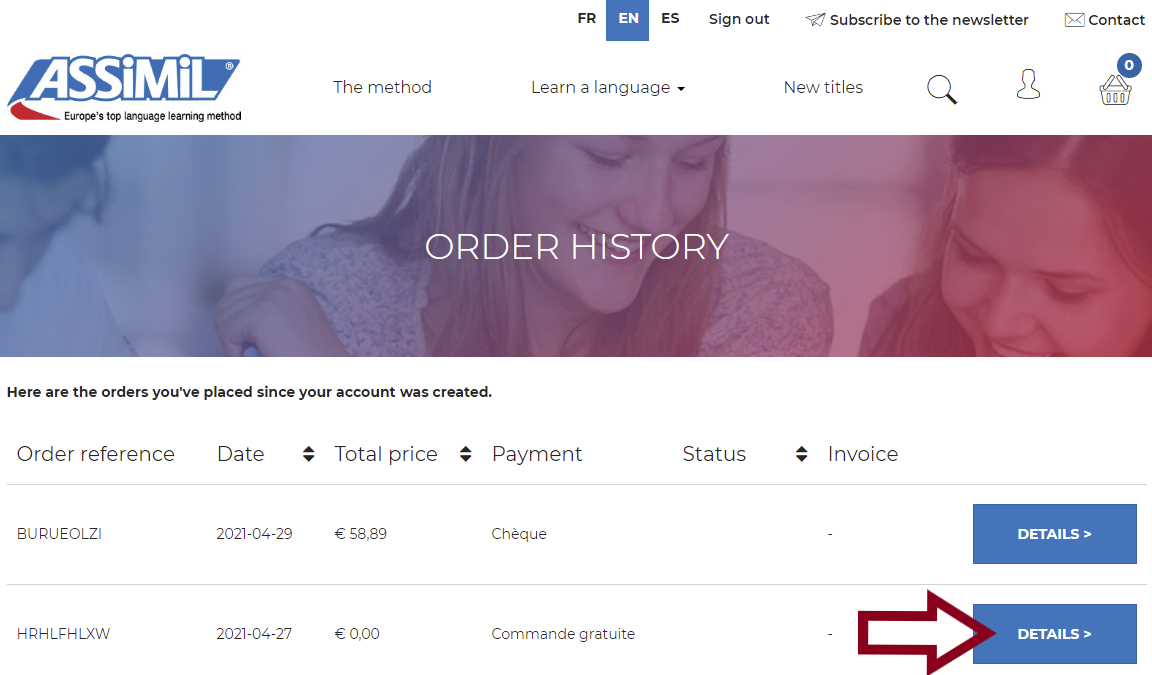Click the envelope Contact icon
The height and width of the screenshot is (675, 1152).
(1074, 20)
